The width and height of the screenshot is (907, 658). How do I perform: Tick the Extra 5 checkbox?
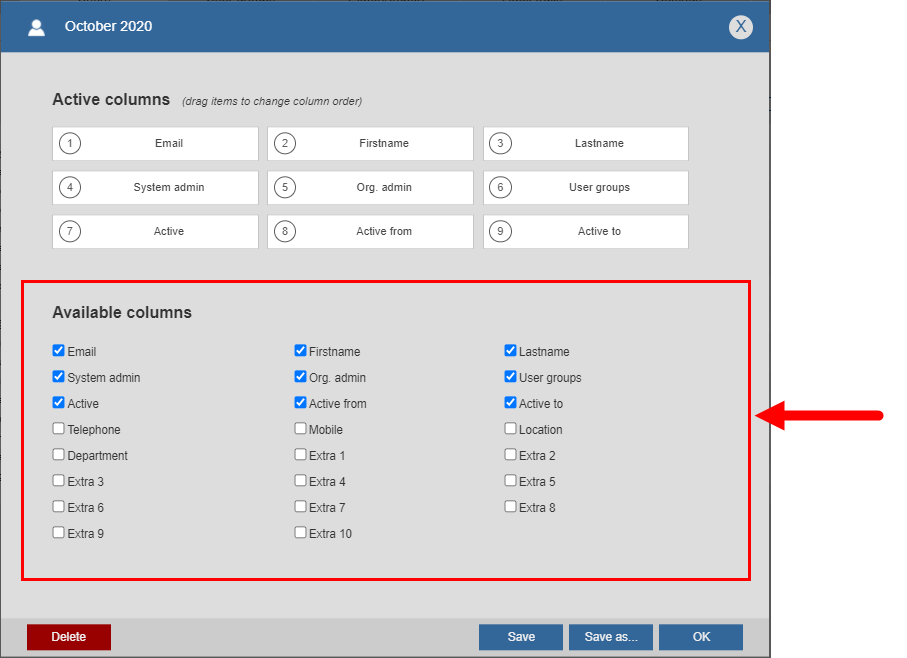pyautogui.click(x=510, y=480)
